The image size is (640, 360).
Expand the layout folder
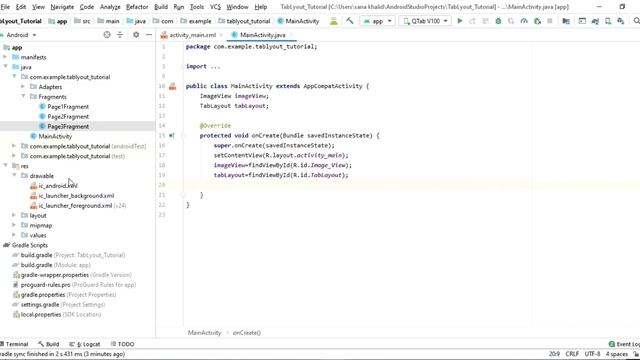(14, 215)
